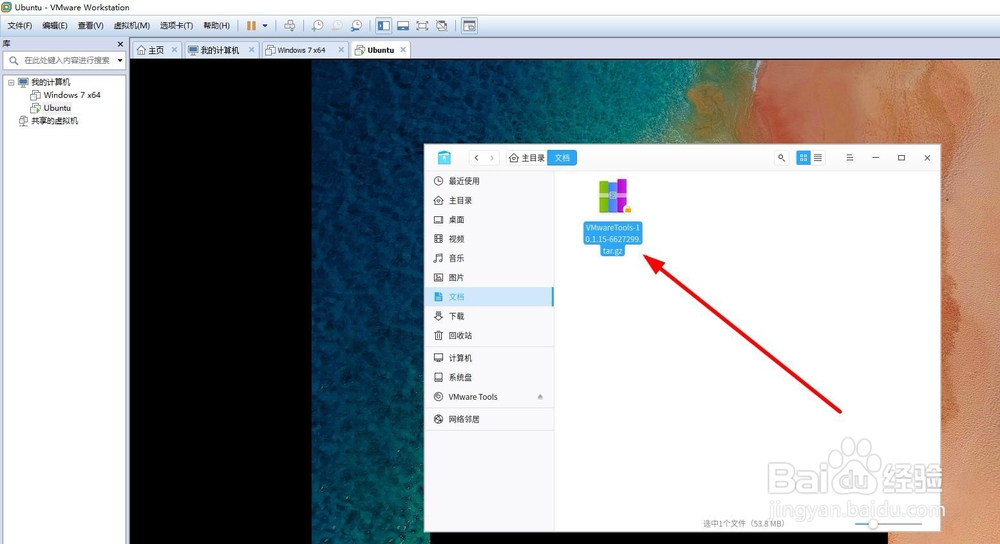This screenshot has height=544, width=1000.
Task: Open 下载 folder in the sidebar
Action: (489, 316)
